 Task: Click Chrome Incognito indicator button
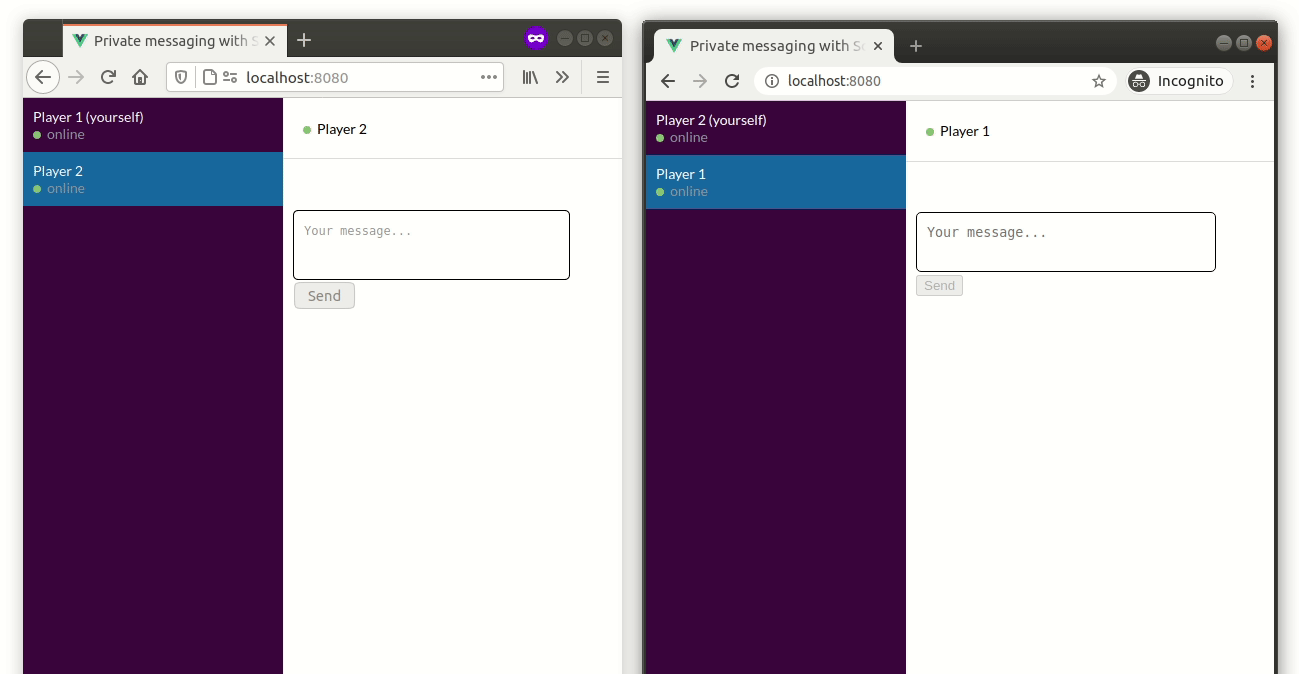pos(1176,81)
